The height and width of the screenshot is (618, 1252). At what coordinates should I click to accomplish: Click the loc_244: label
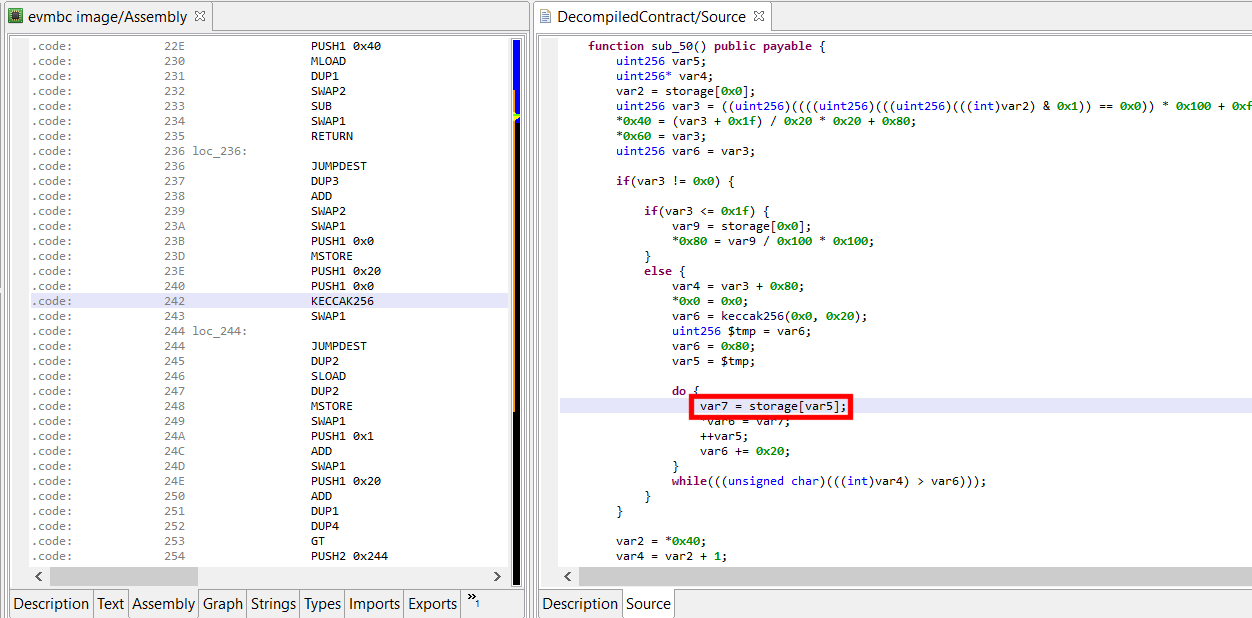point(220,331)
